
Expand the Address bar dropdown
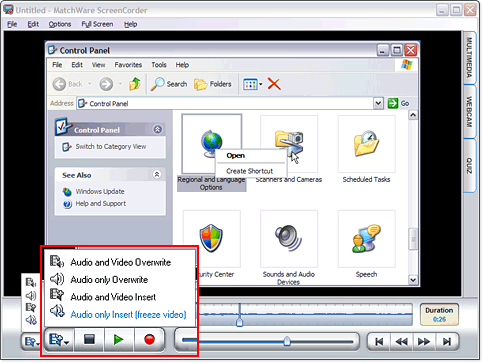coord(378,103)
